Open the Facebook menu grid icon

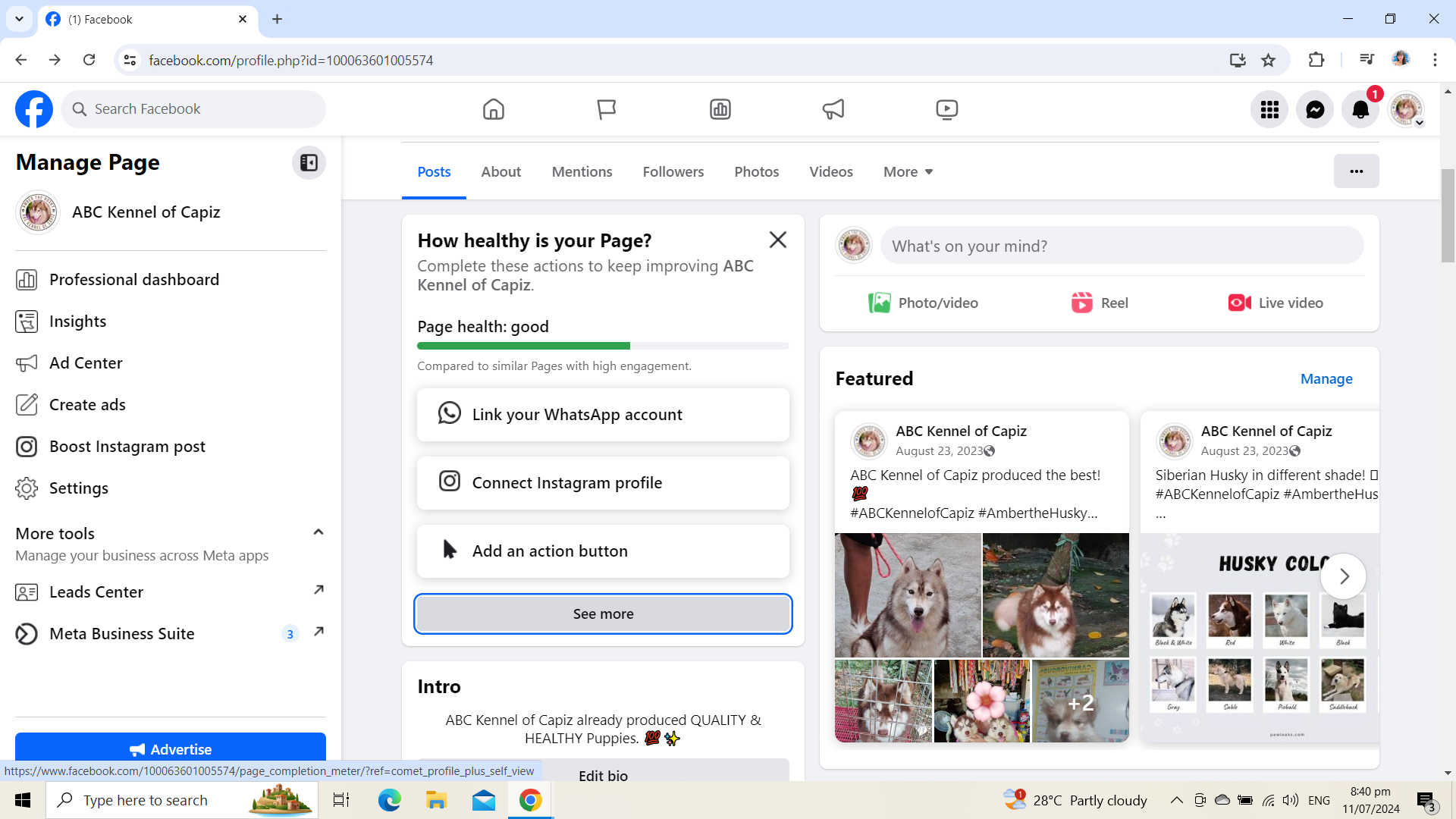click(x=1269, y=110)
